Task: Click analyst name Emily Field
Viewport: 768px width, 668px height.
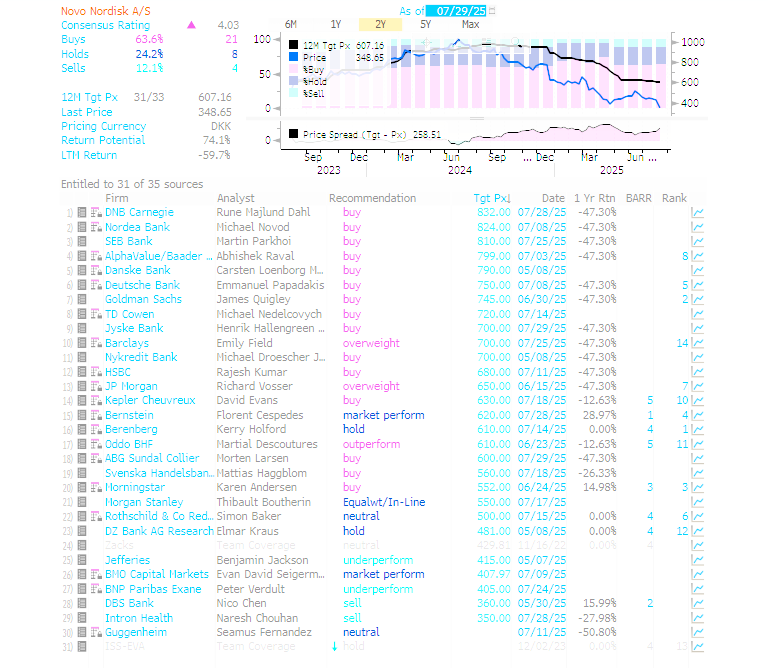Action: click(244, 343)
